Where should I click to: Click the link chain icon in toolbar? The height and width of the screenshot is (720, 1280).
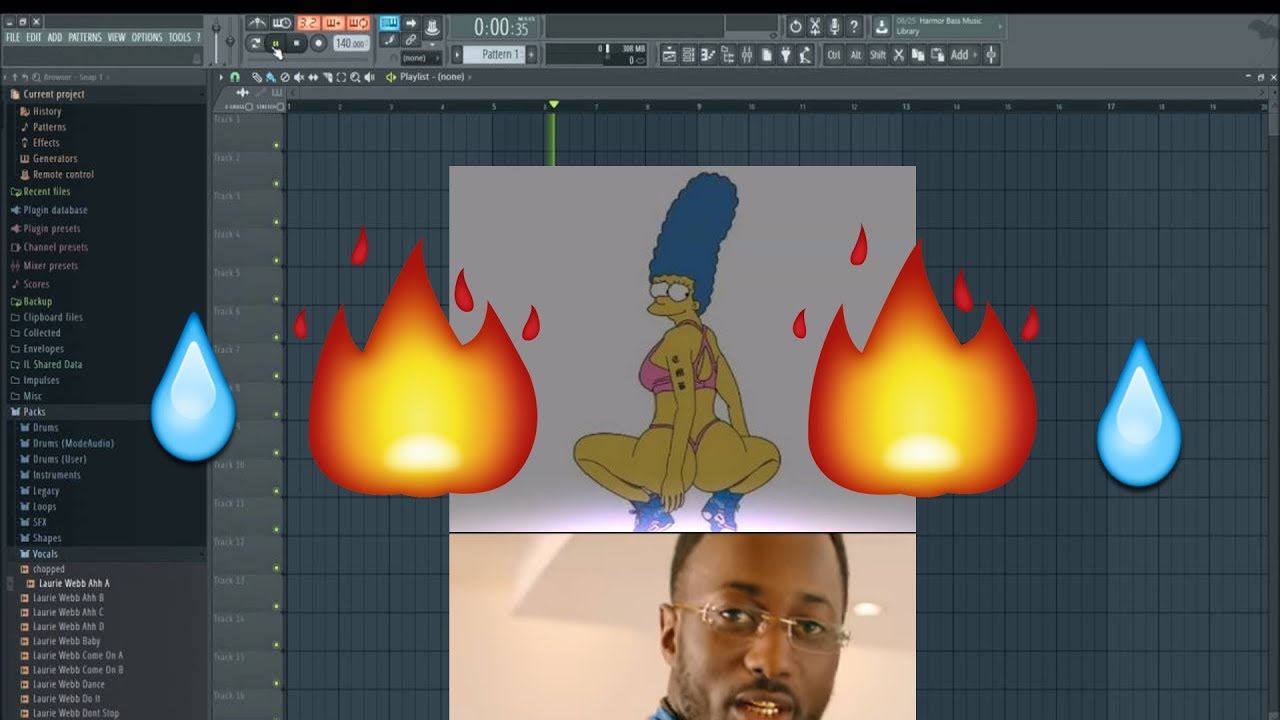pyautogui.click(x=411, y=40)
